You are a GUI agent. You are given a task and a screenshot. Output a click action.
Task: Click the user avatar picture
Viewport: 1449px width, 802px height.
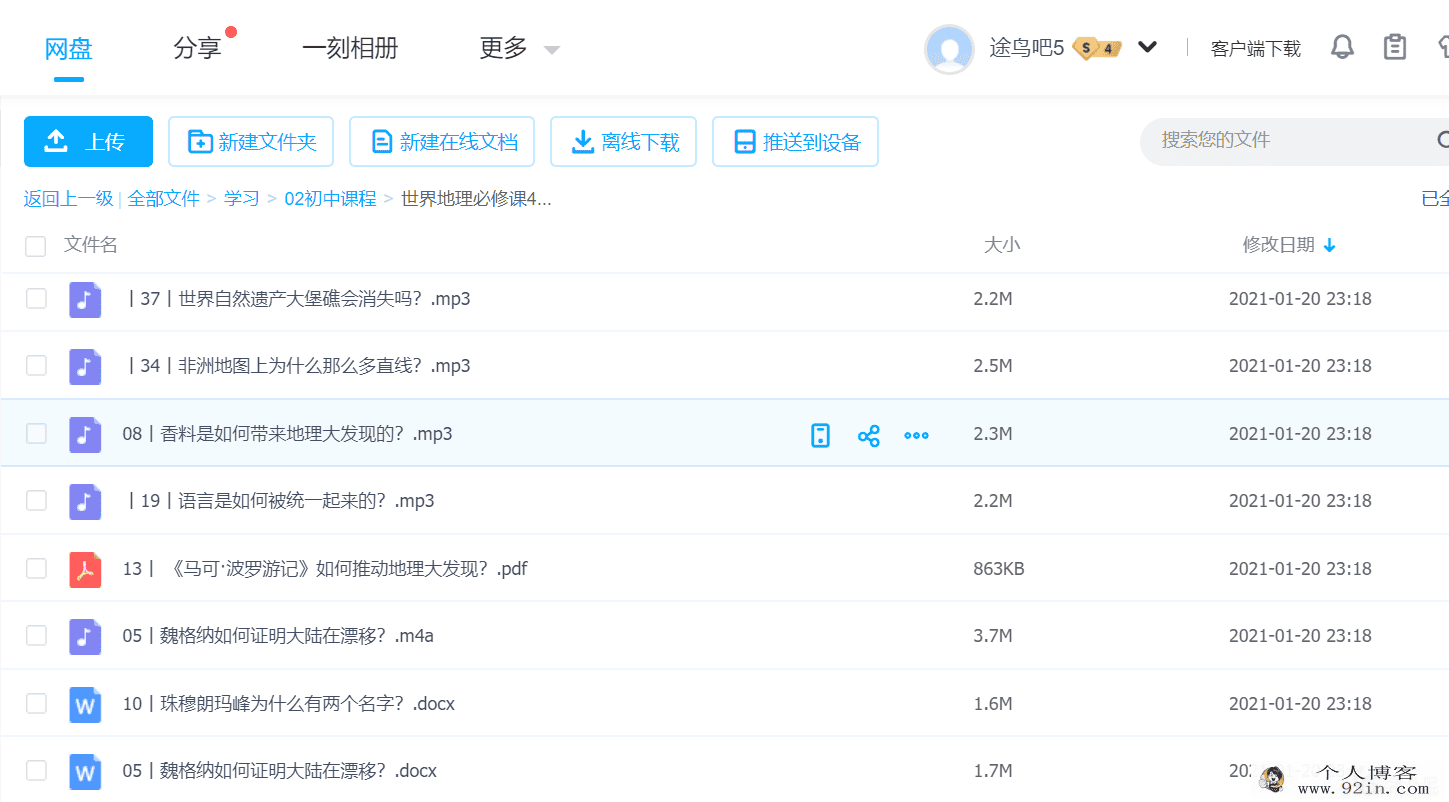pos(949,49)
